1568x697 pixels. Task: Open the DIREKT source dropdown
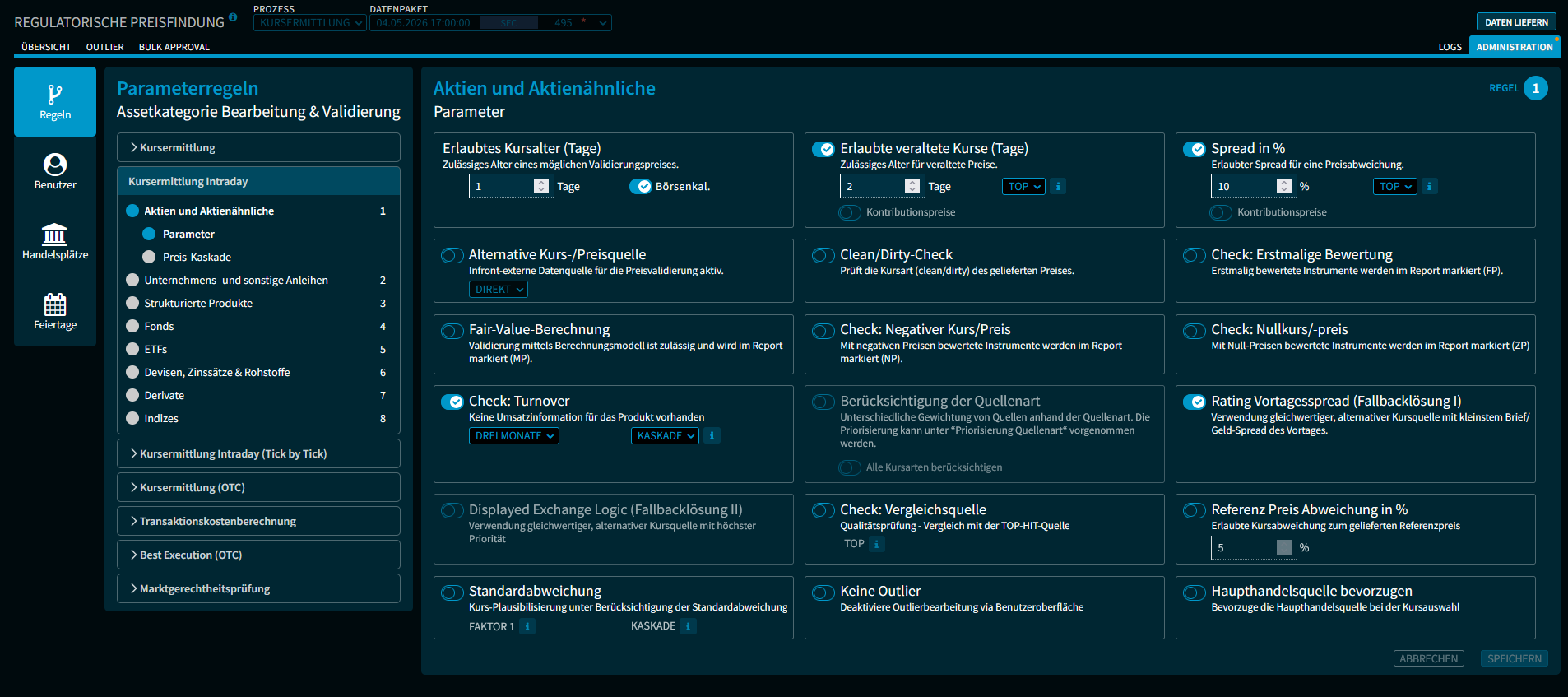pyautogui.click(x=499, y=290)
